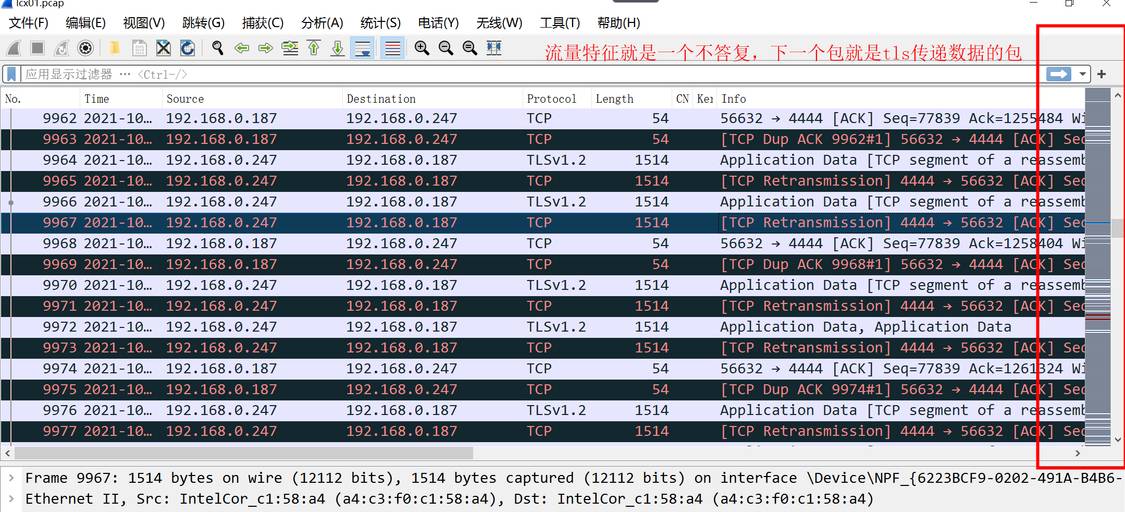Viewport: 1125px width, 512px height.
Task: Click the Stop capture square icon
Action: [x=37, y=49]
